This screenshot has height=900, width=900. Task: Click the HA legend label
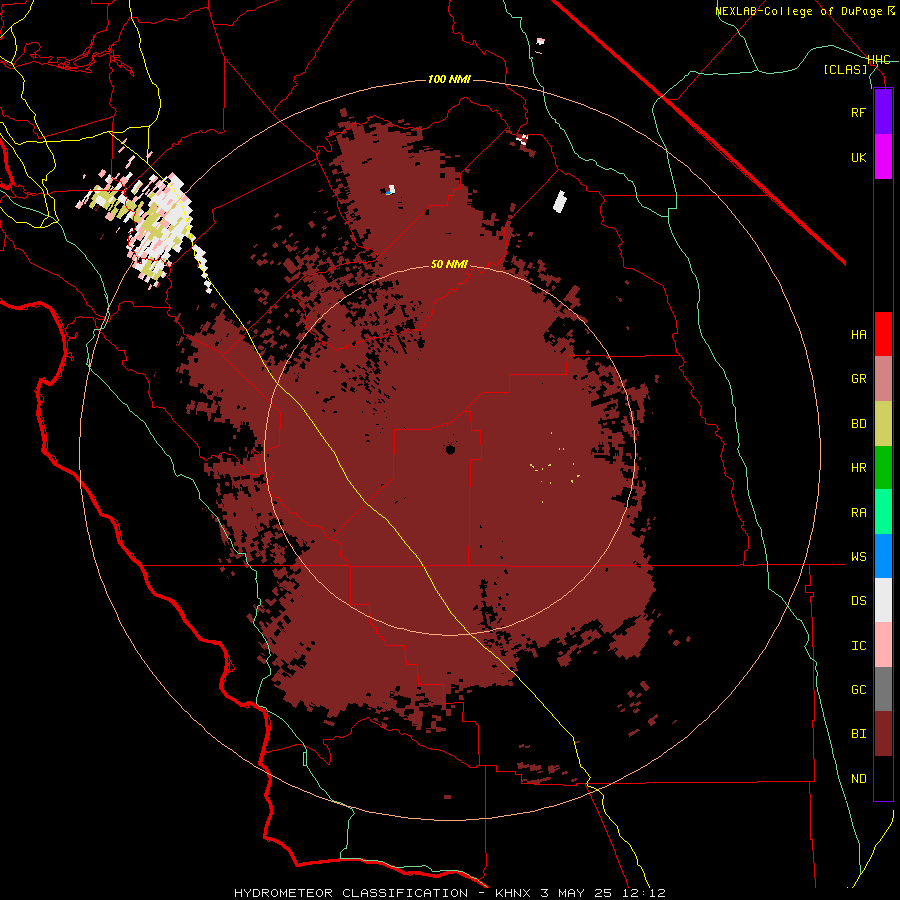pyautogui.click(x=858, y=335)
